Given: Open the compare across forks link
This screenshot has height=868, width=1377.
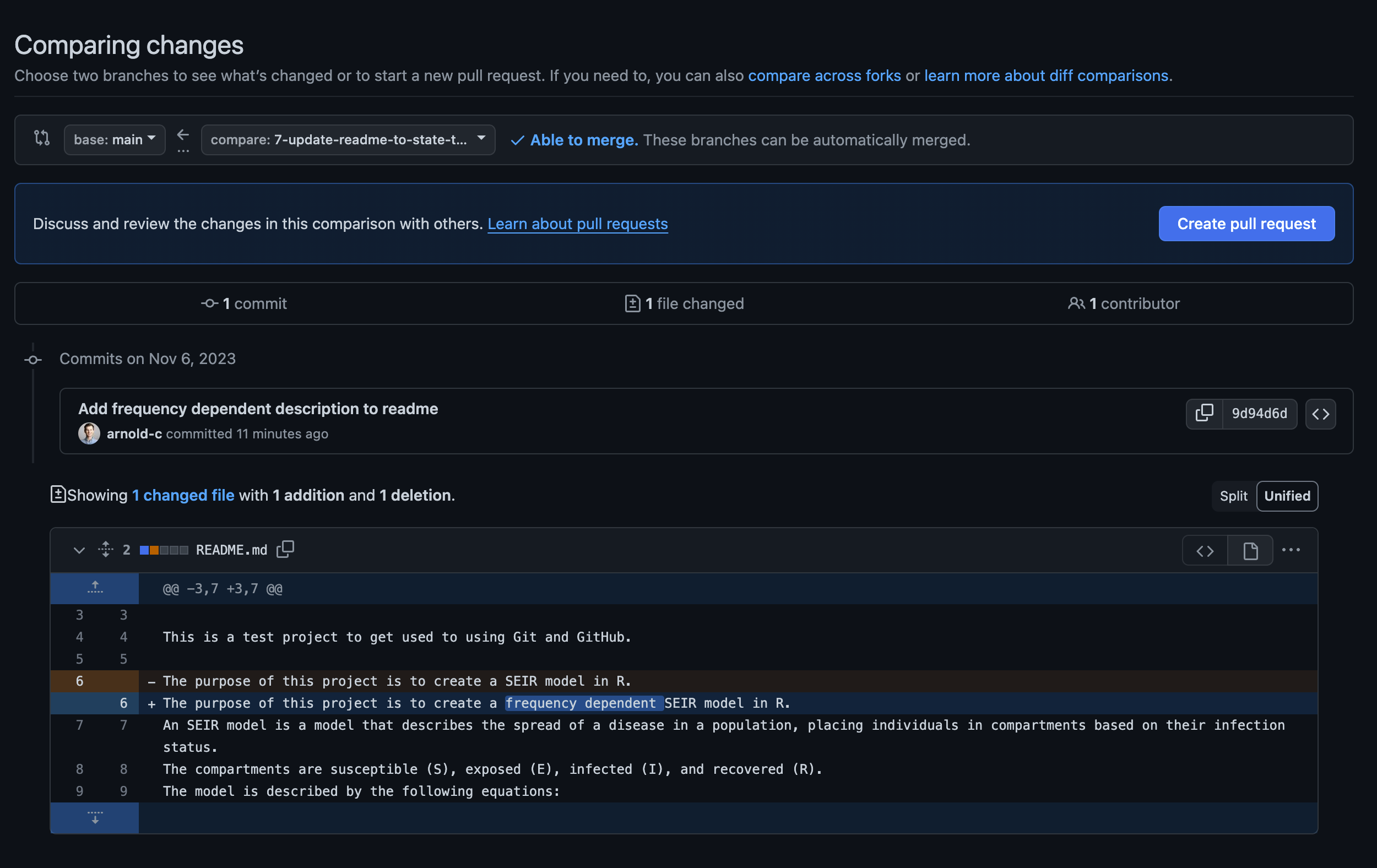Looking at the screenshot, I should [824, 75].
